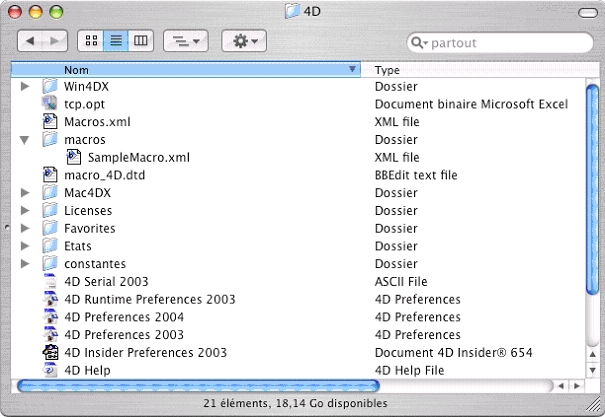Open the gear Action menu
The image size is (605, 417).
tap(243, 41)
